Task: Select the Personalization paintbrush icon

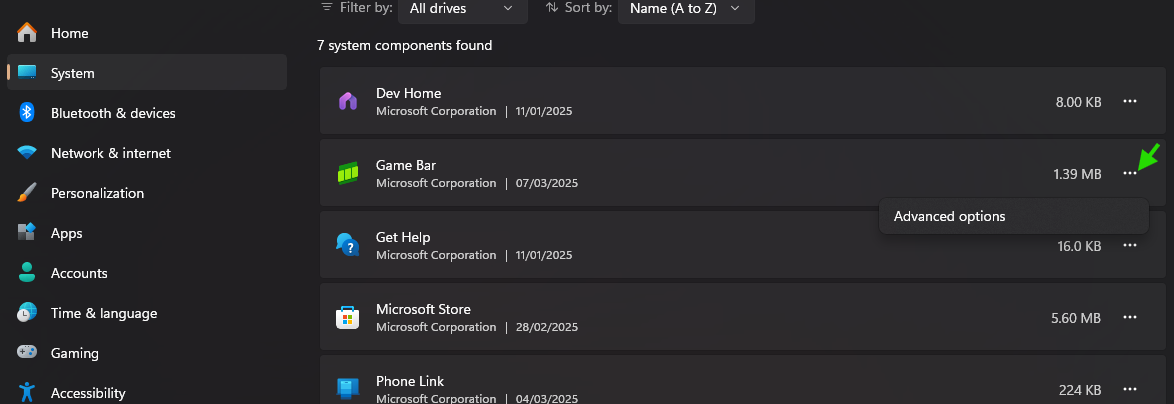Action: [x=27, y=193]
